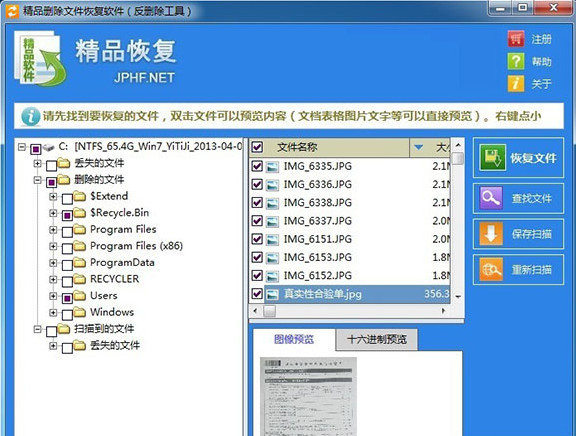Open the 关于 link
Image resolution: width=576 pixels, height=436 pixels.
click(541, 84)
